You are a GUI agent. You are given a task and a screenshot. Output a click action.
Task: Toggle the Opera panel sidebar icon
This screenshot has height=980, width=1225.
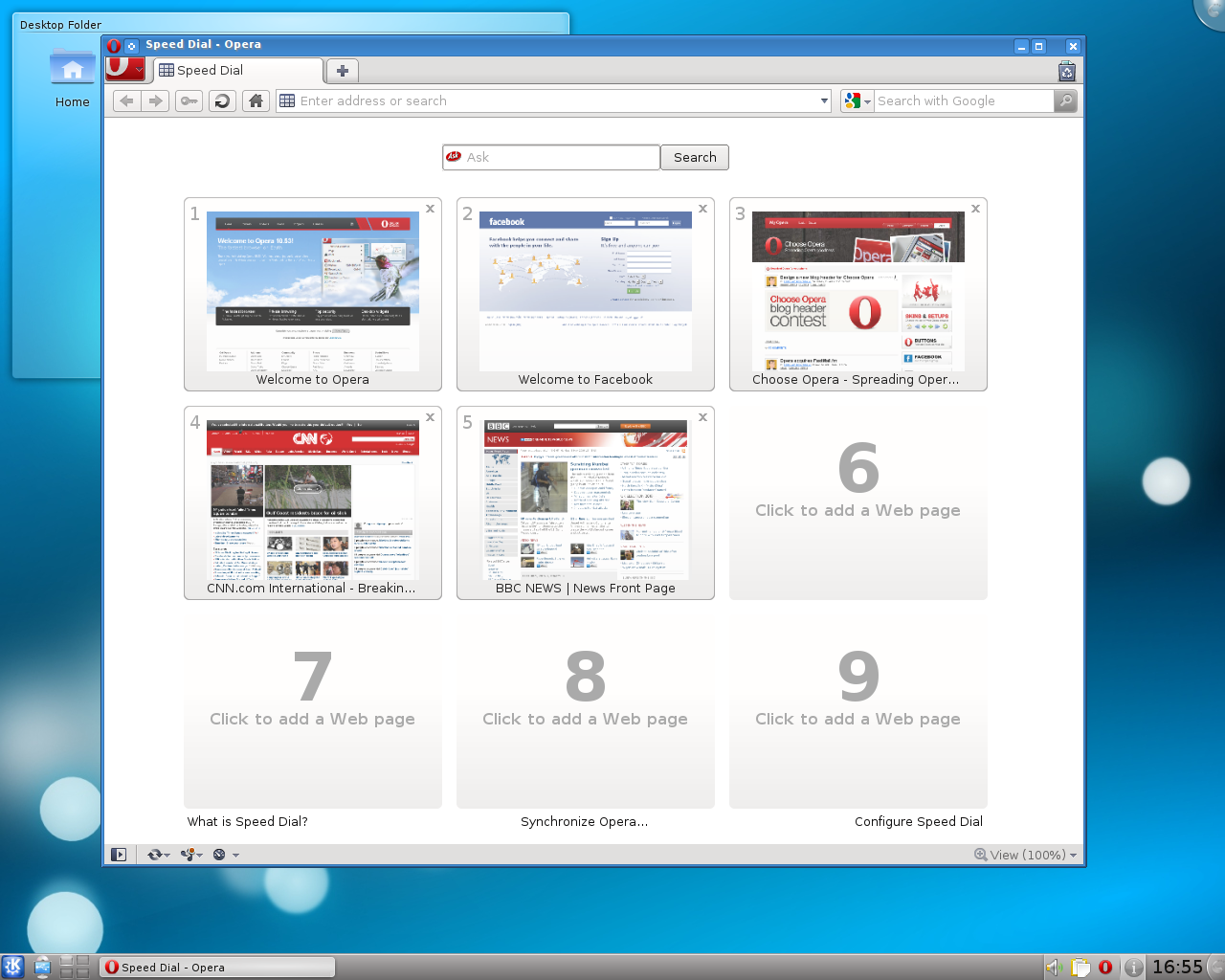tap(119, 855)
